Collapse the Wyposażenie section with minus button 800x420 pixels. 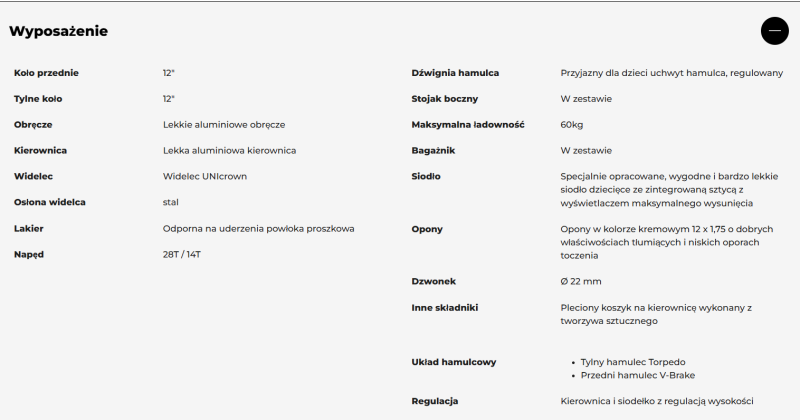tap(774, 31)
